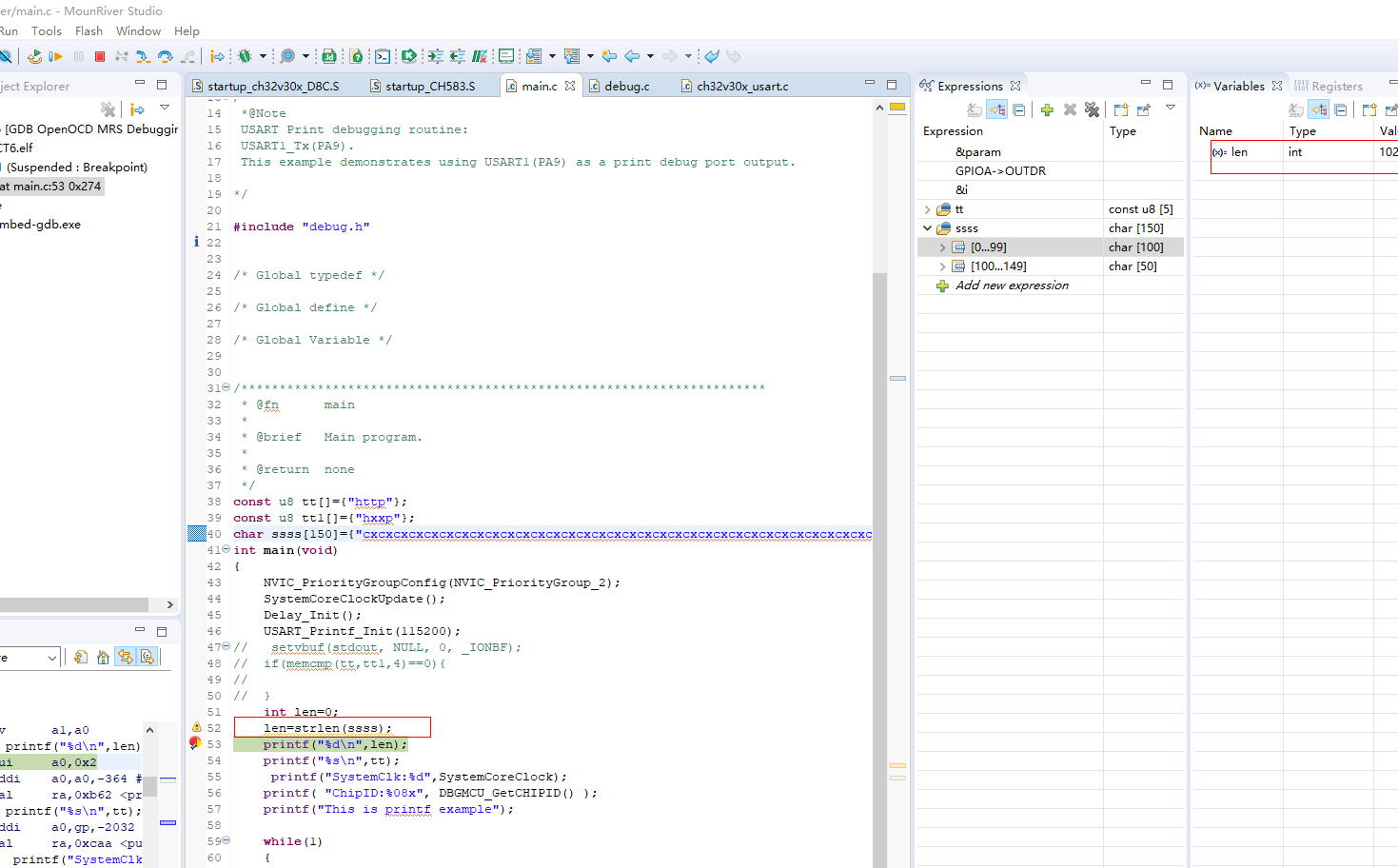Screen dimensions: 1398x868
Task: Toggle Instruction Stepping Mode in main toolbar
Action: click(217, 56)
